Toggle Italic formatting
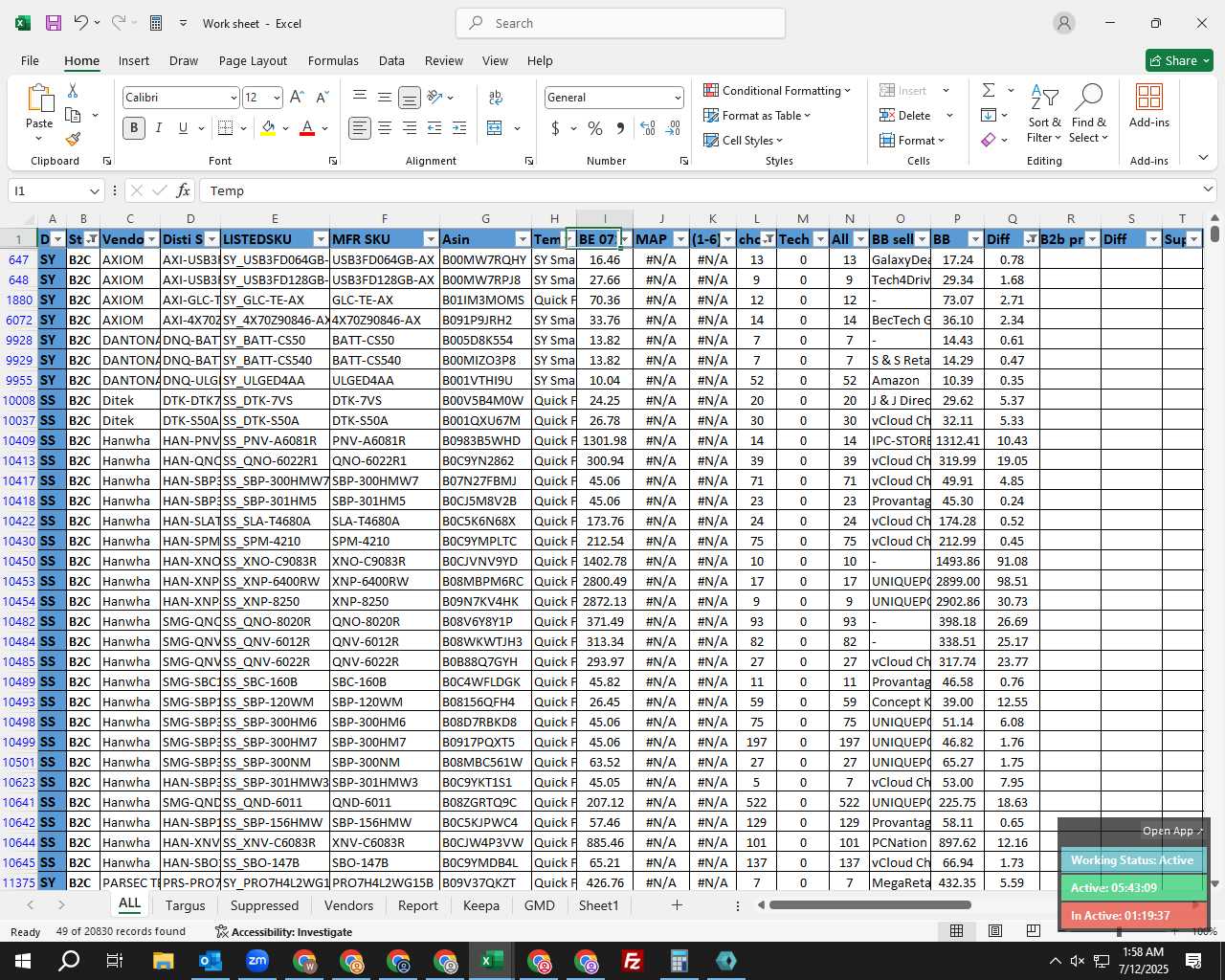This screenshot has height=980, width=1225. pyautogui.click(x=158, y=128)
